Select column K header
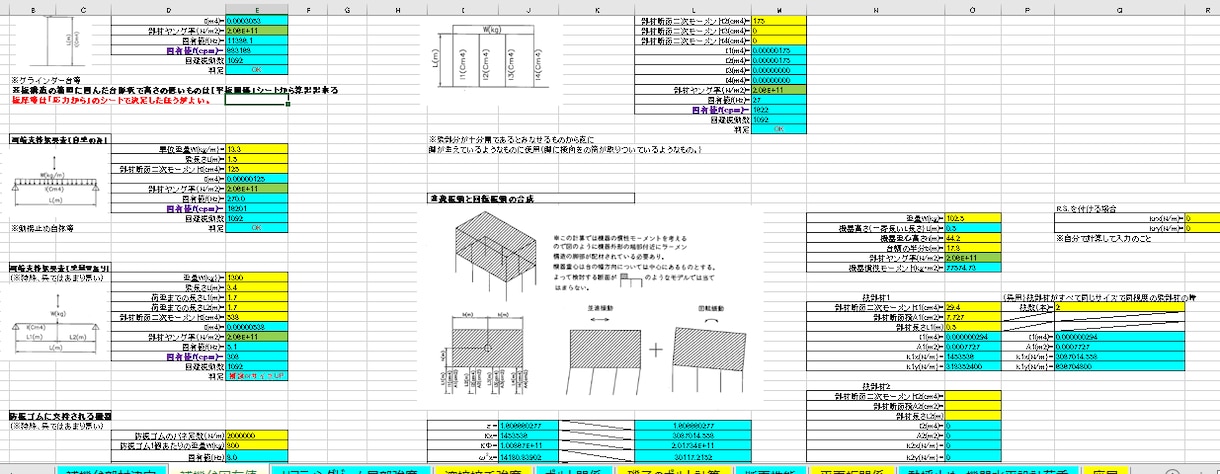 (595, 9)
